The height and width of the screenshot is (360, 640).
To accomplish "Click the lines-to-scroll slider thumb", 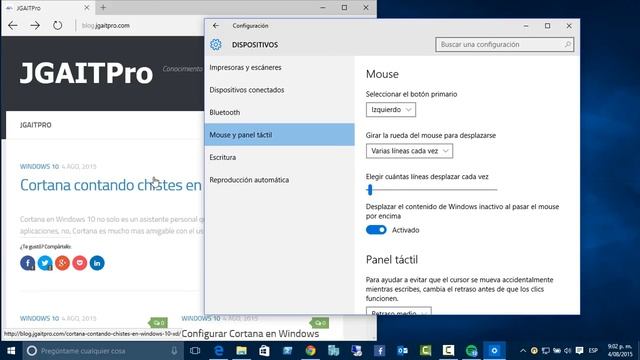I will pyautogui.click(x=370, y=189).
